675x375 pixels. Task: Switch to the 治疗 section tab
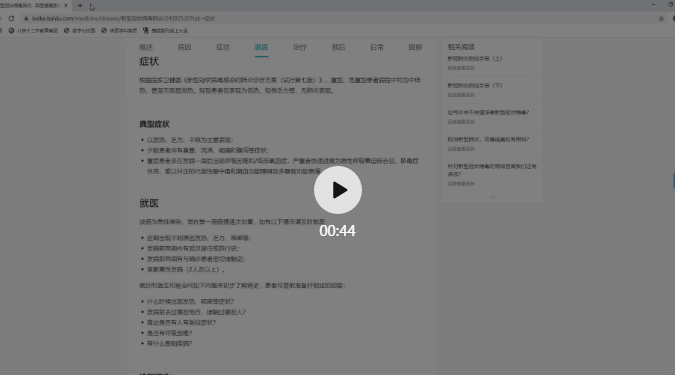click(x=300, y=47)
